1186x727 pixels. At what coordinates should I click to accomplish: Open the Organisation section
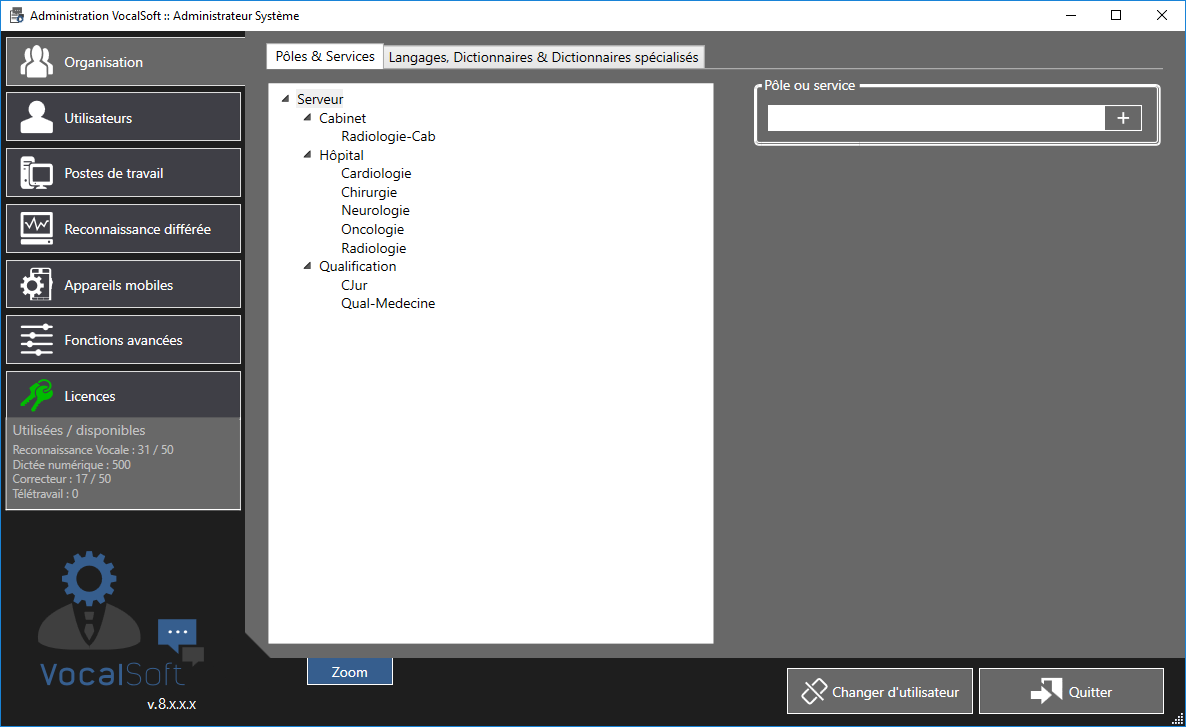point(124,61)
